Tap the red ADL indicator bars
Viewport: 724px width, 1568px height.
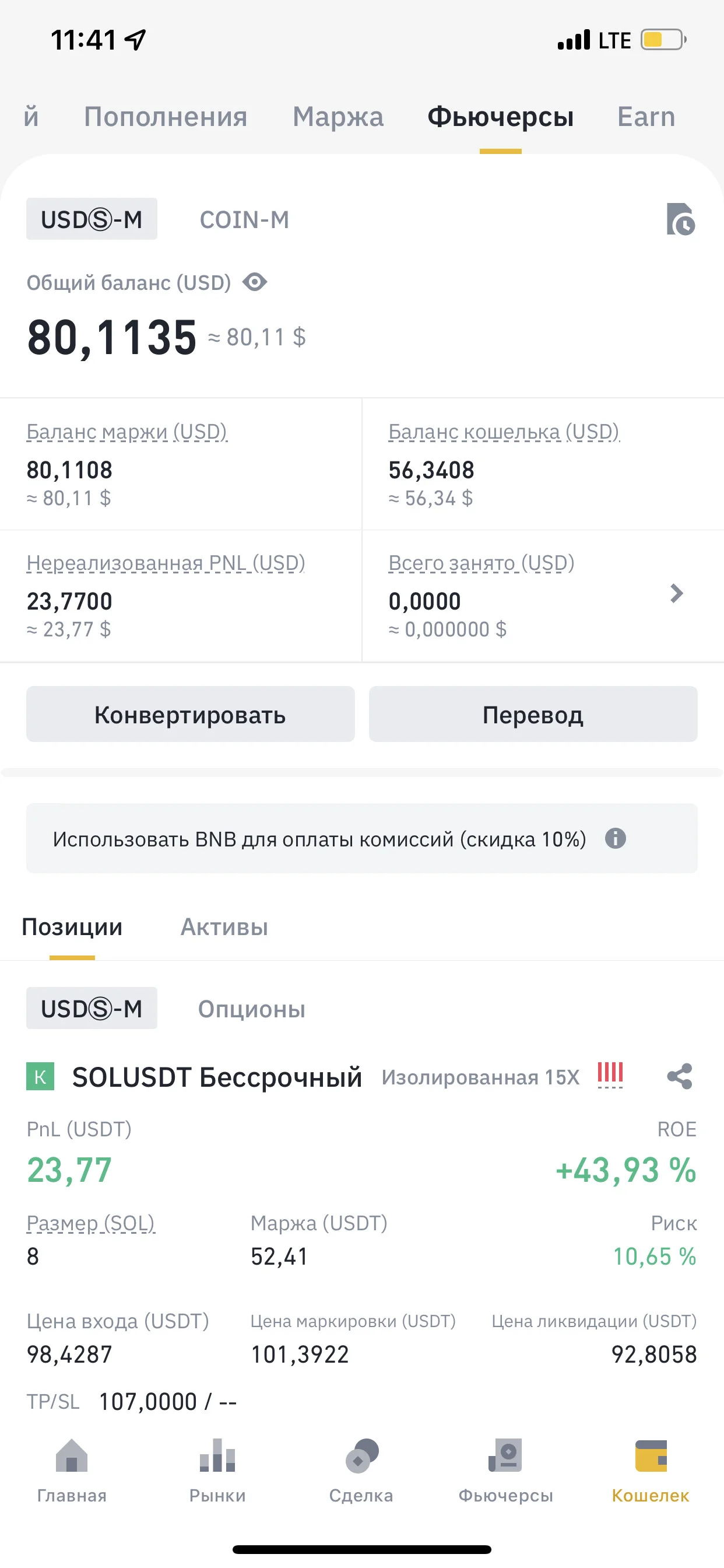(610, 1074)
